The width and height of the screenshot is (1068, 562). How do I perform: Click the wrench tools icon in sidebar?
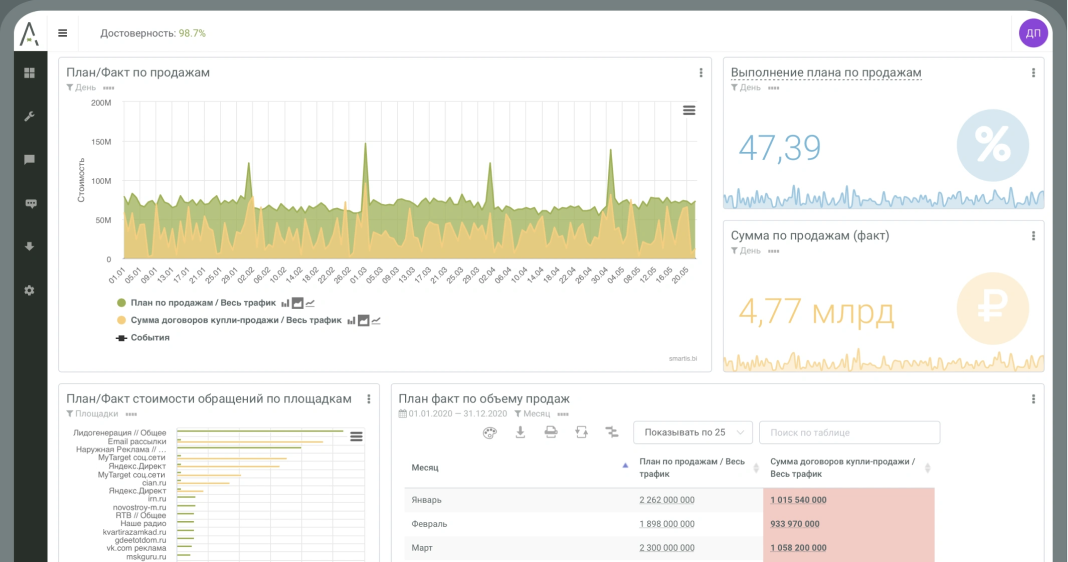[x=29, y=116]
